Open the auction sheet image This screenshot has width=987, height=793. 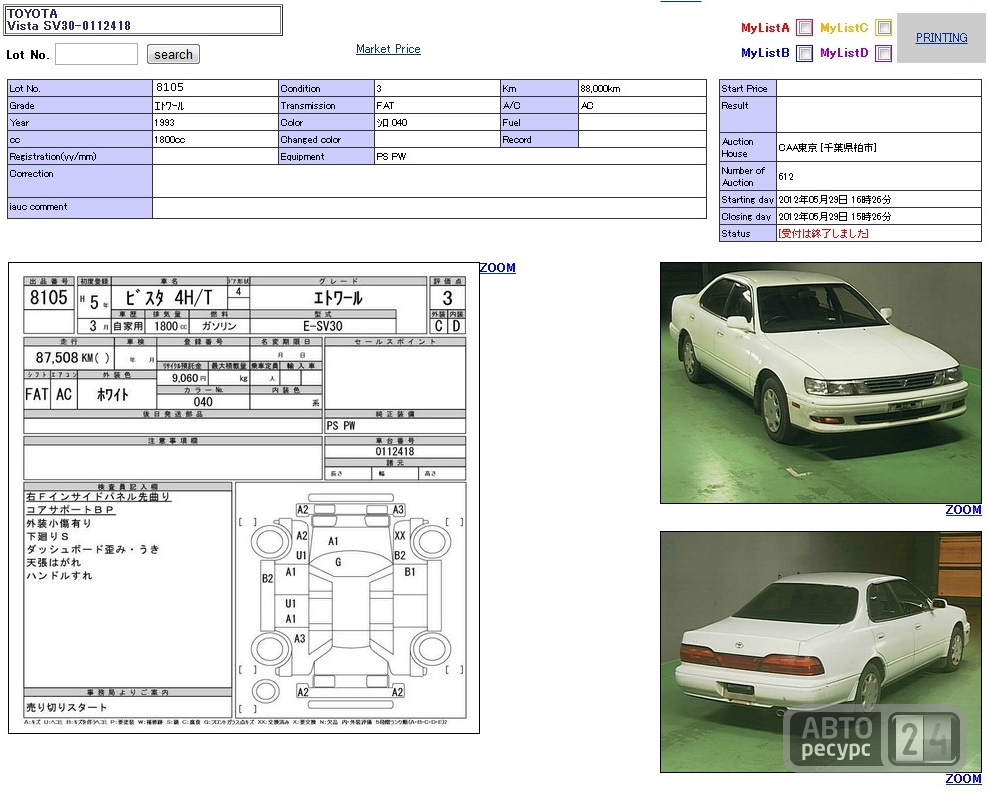click(244, 498)
